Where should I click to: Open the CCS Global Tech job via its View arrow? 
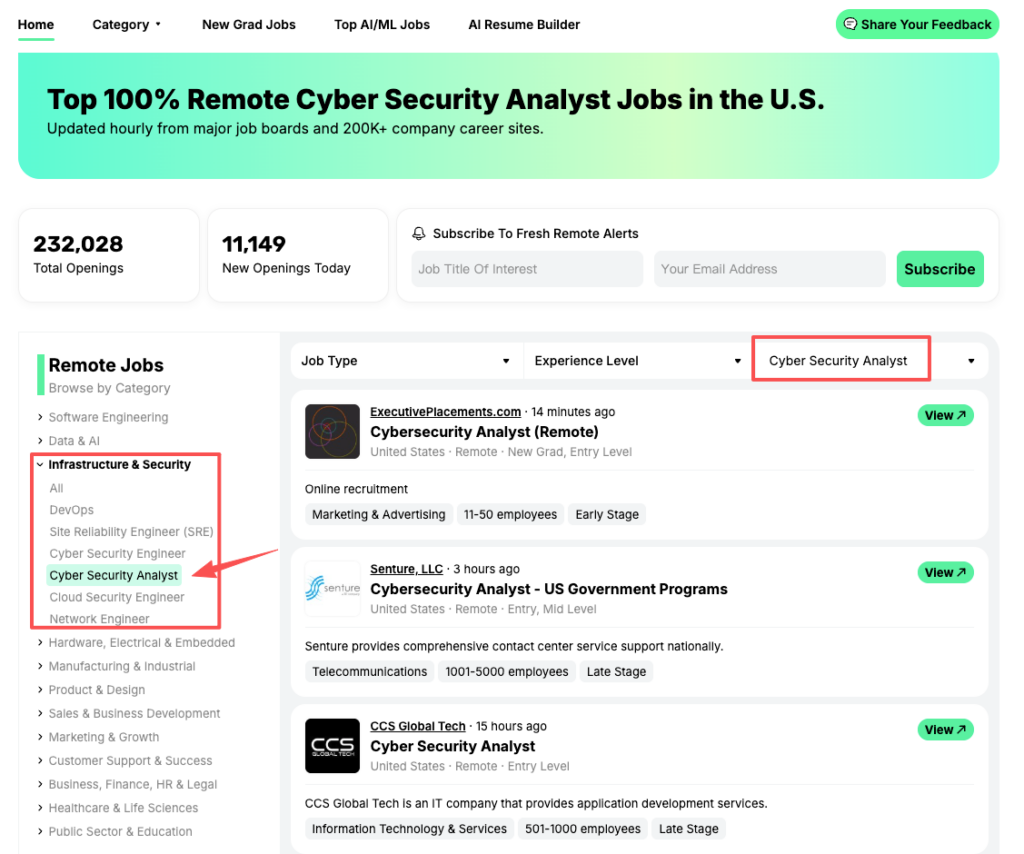[944, 729]
